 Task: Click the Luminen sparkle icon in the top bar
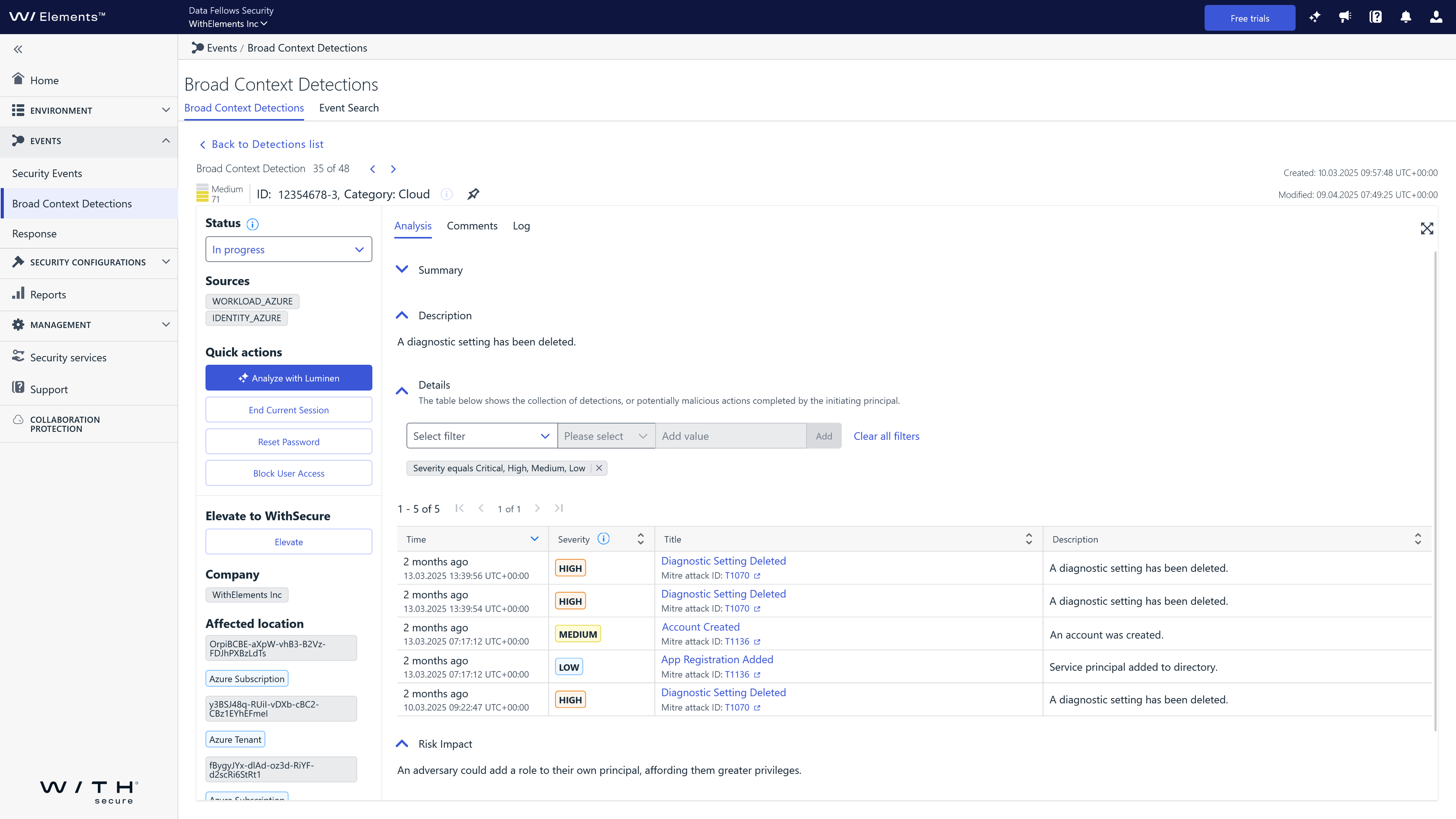tap(1315, 17)
